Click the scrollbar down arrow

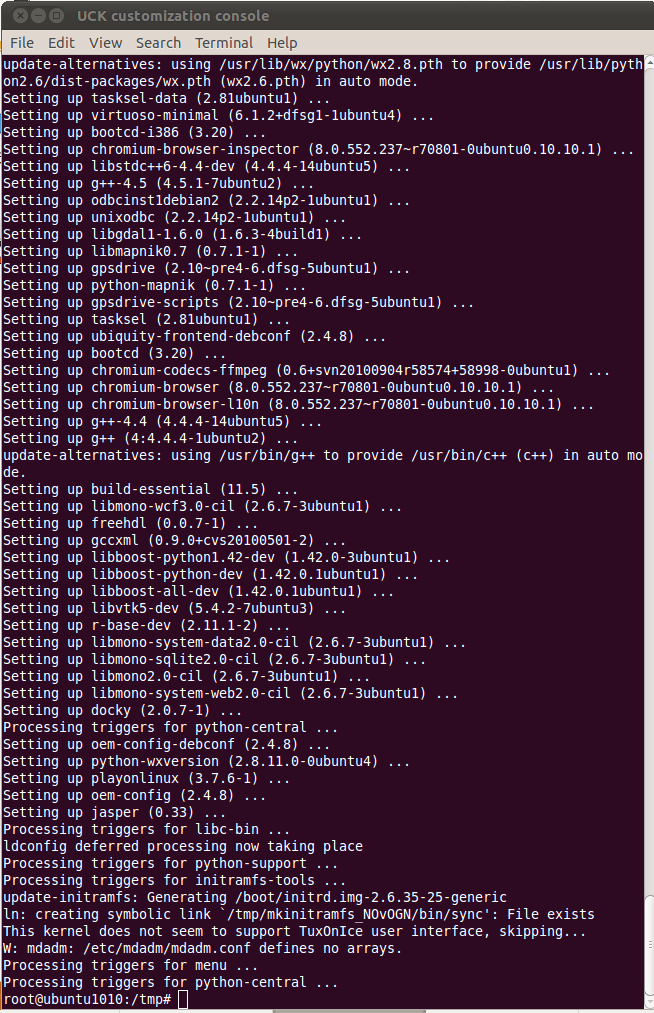(x=649, y=1003)
